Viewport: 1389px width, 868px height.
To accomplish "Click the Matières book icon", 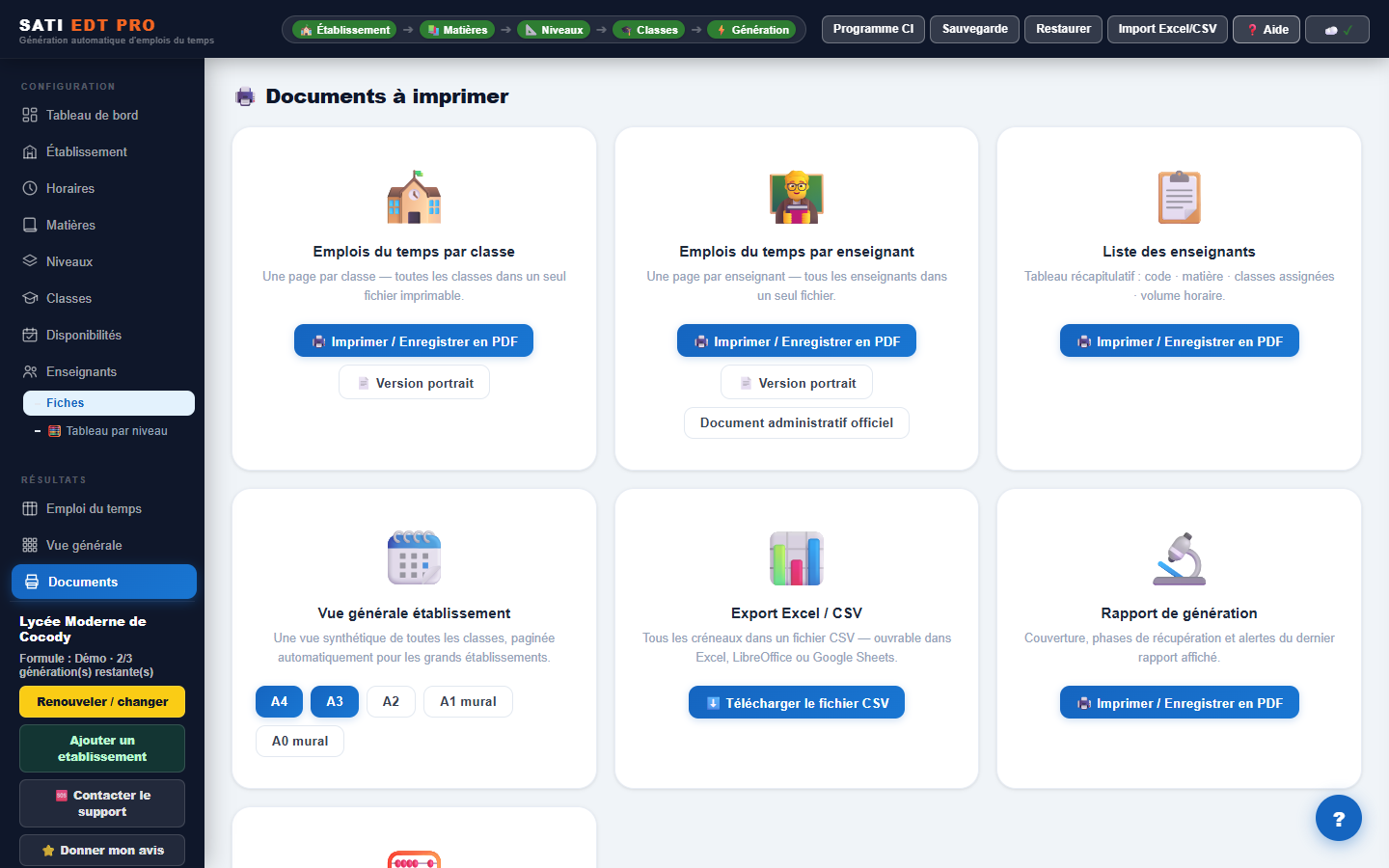I will pyautogui.click(x=30, y=225).
